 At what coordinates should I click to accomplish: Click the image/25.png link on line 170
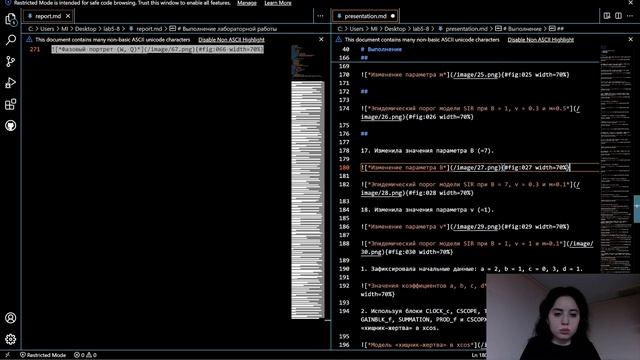(475, 75)
